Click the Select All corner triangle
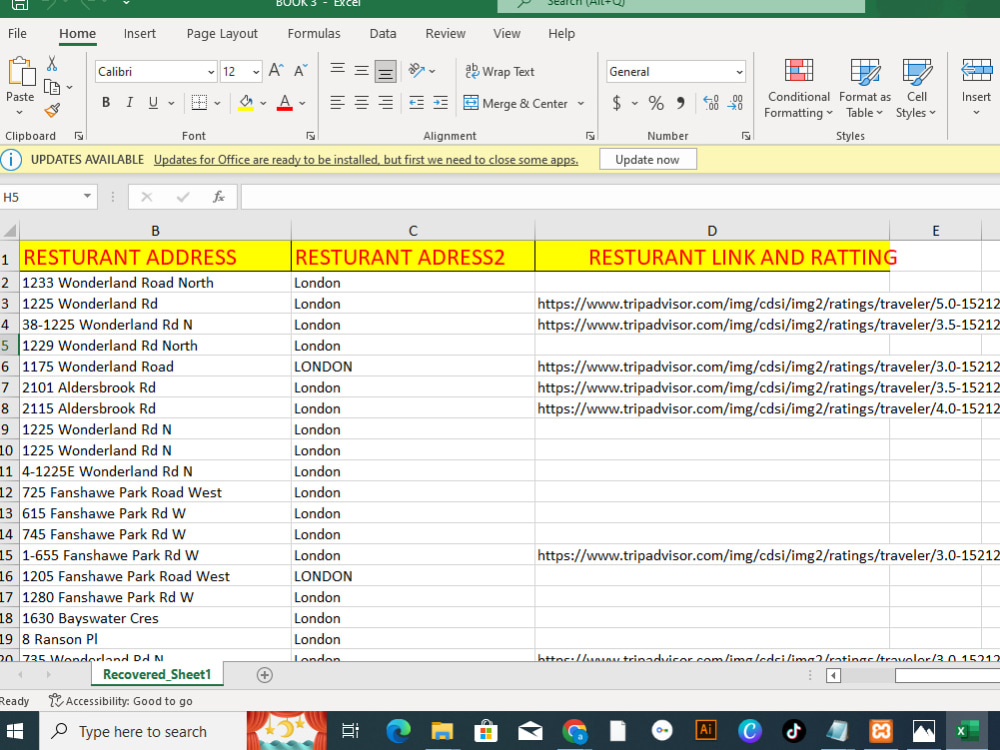The height and width of the screenshot is (750, 1000). (x=10, y=230)
